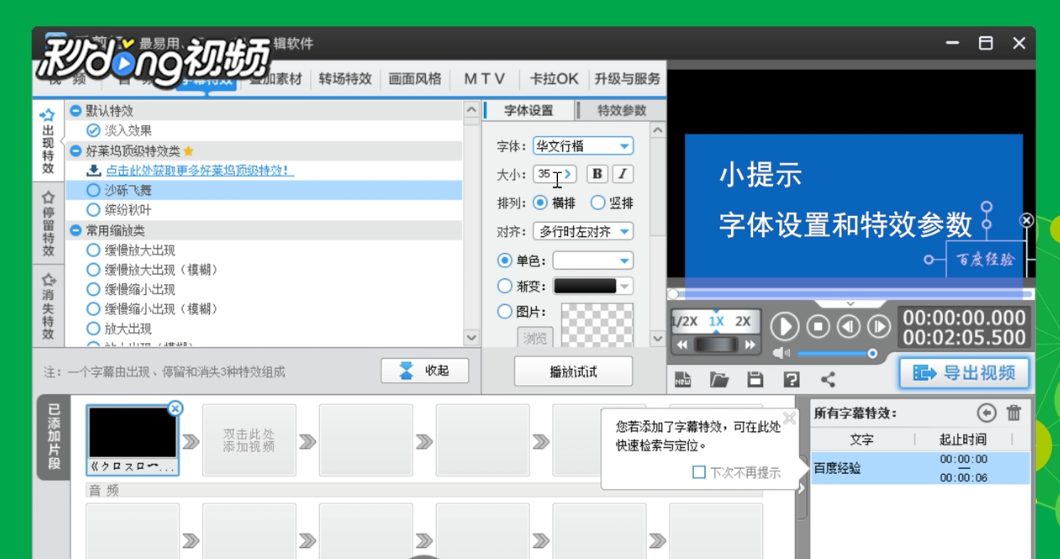Click the 浏览 browse button
The width and height of the screenshot is (1060, 559).
[535, 337]
